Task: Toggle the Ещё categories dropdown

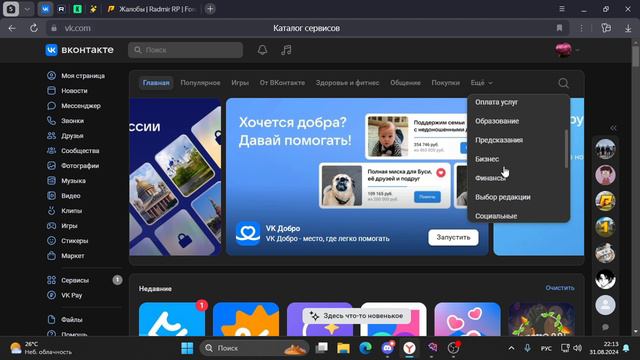Action: click(x=481, y=83)
